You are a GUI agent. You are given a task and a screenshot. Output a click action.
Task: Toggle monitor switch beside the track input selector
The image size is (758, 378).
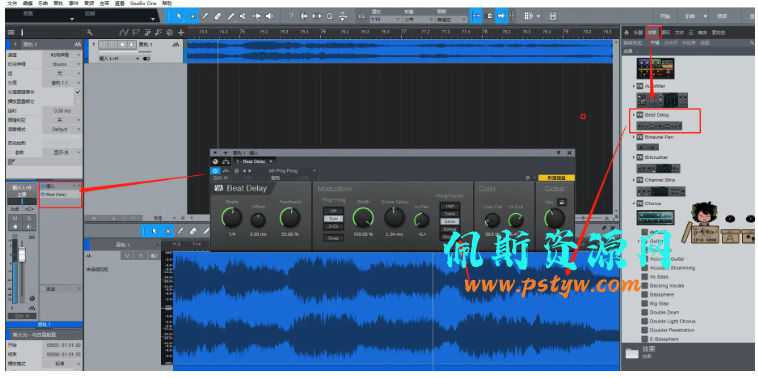(146, 58)
